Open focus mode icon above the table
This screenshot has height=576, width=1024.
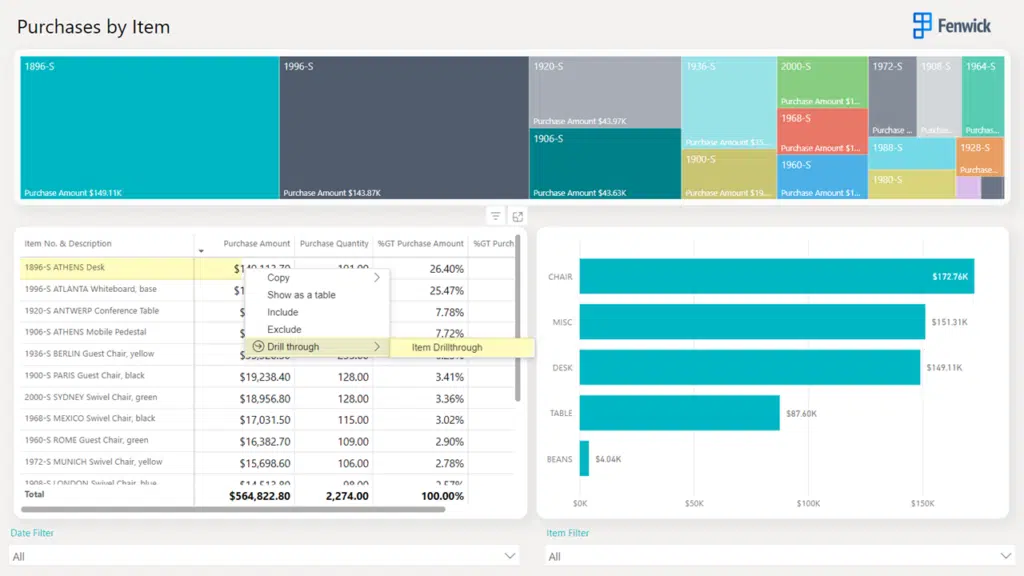click(518, 216)
